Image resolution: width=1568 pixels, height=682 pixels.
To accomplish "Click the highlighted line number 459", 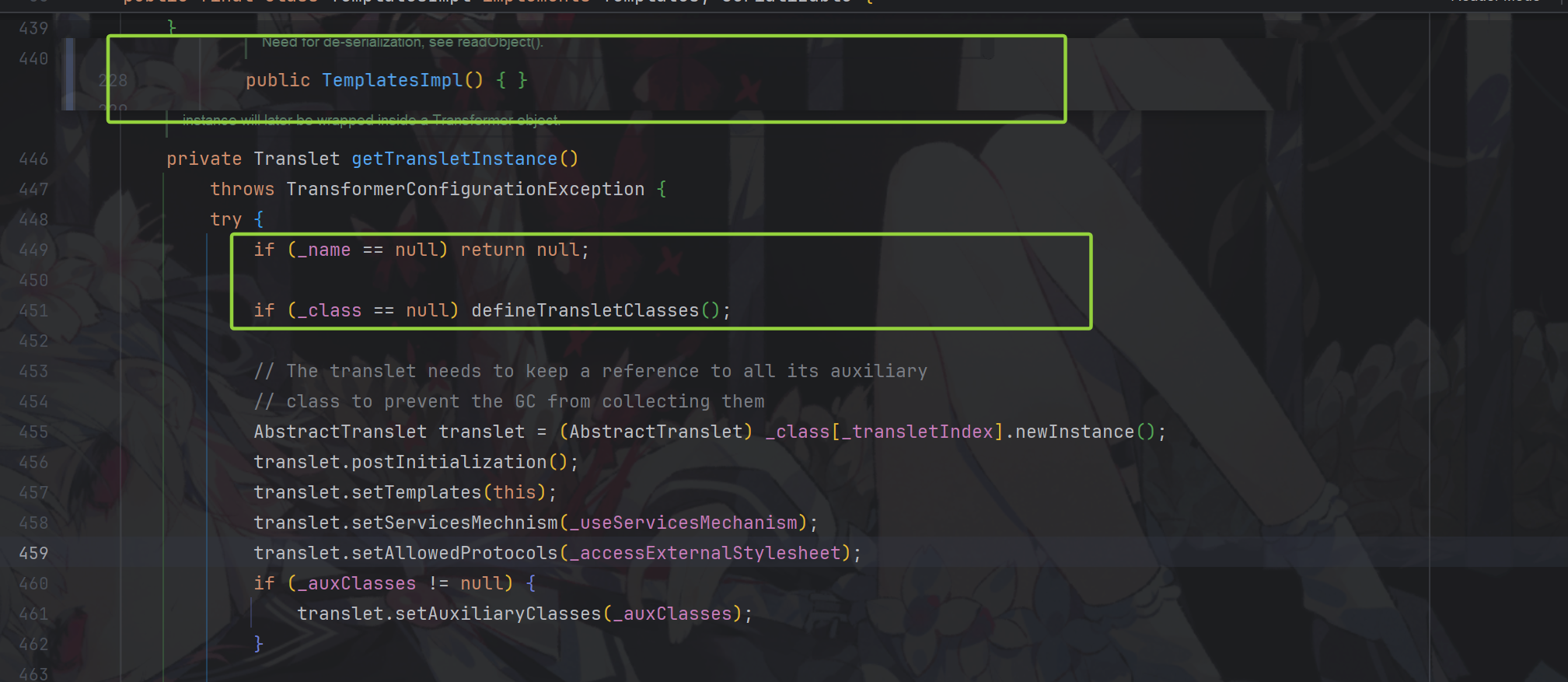I will pos(33,553).
